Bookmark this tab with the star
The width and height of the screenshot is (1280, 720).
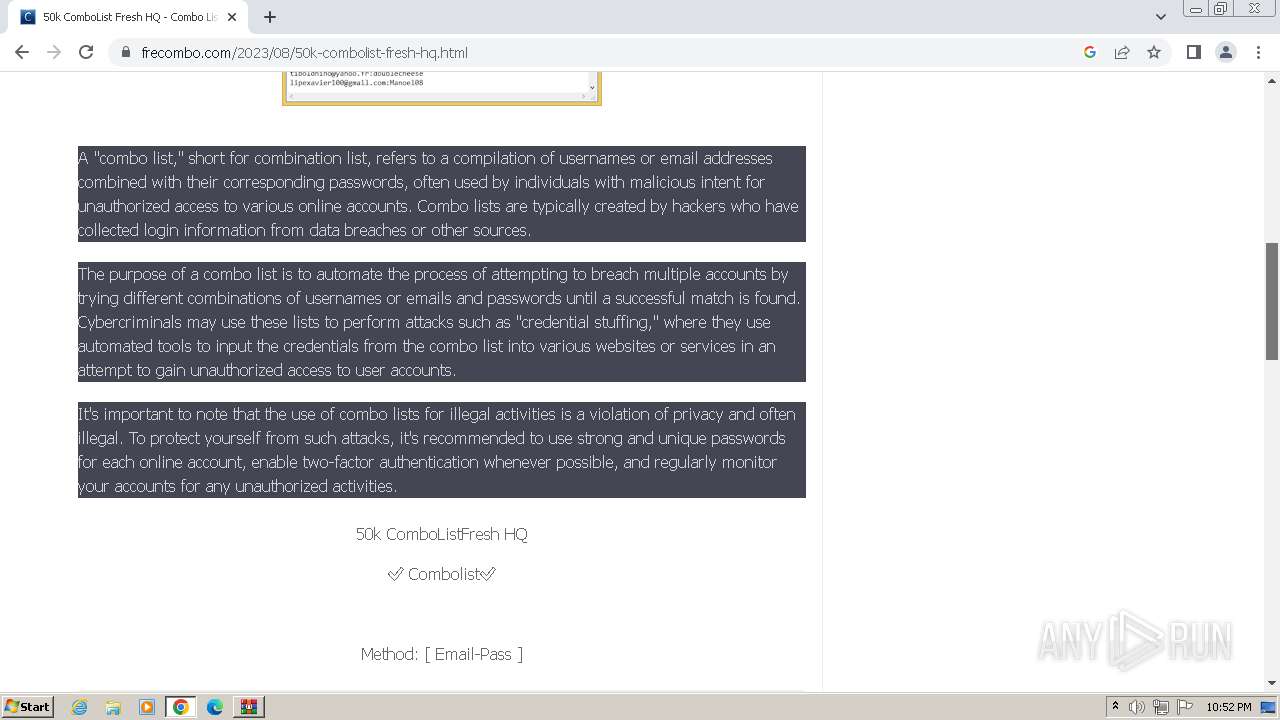click(x=1154, y=52)
